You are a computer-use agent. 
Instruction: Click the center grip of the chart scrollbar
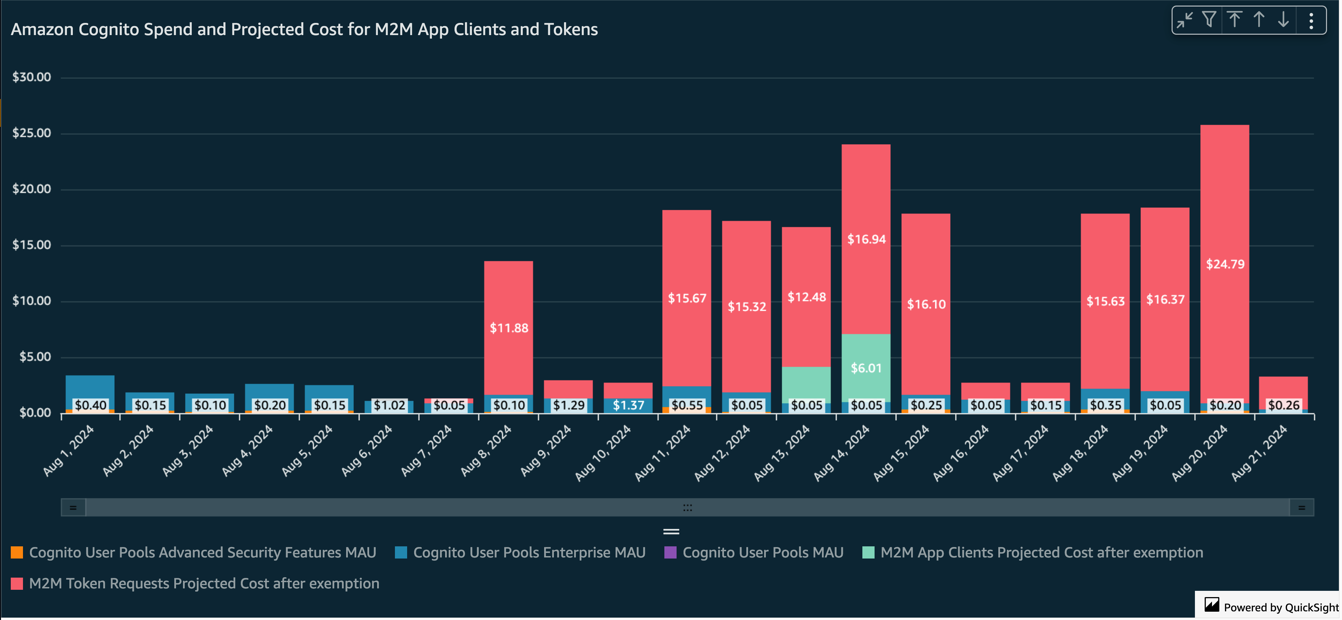pyautogui.click(x=688, y=508)
